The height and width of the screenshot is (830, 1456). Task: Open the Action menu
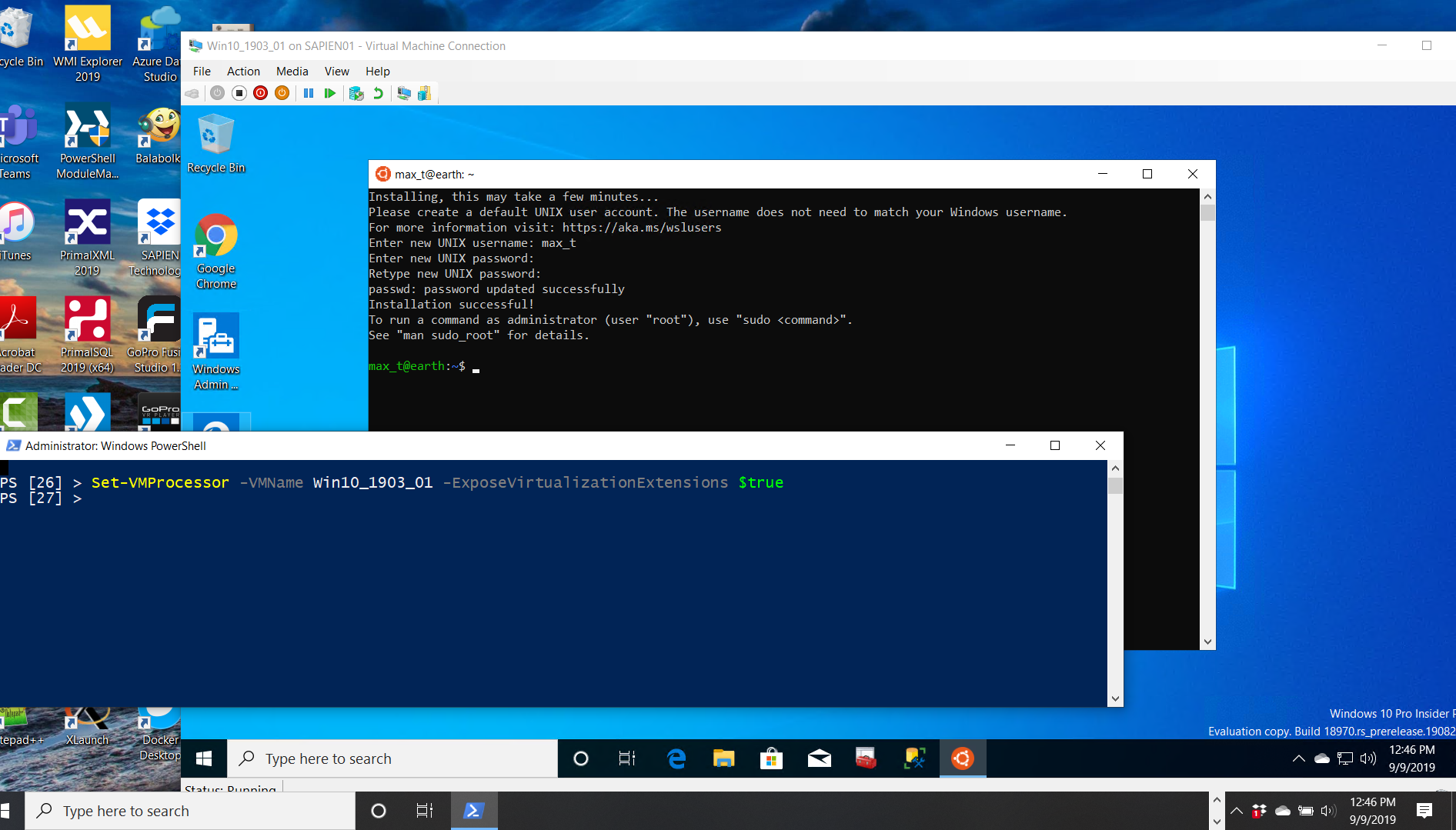click(x=243, y=71)
